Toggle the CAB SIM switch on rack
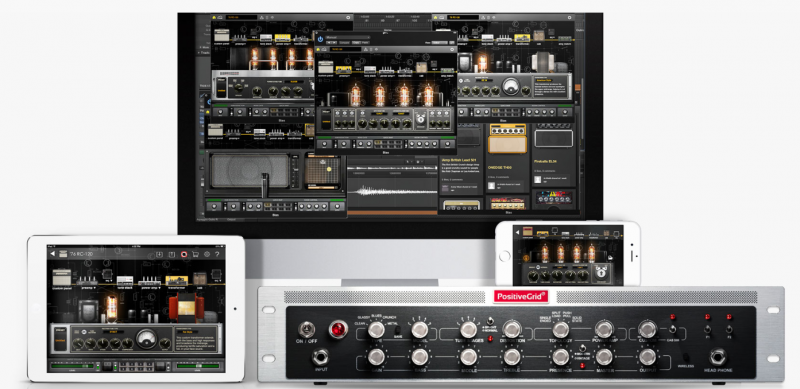 coord(673,329)
